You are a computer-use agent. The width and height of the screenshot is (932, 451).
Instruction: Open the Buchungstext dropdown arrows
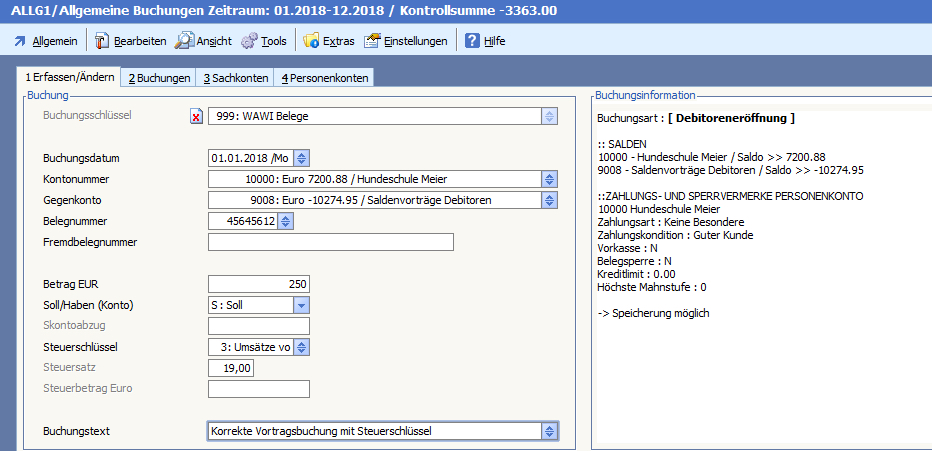[x=548, y=431]
